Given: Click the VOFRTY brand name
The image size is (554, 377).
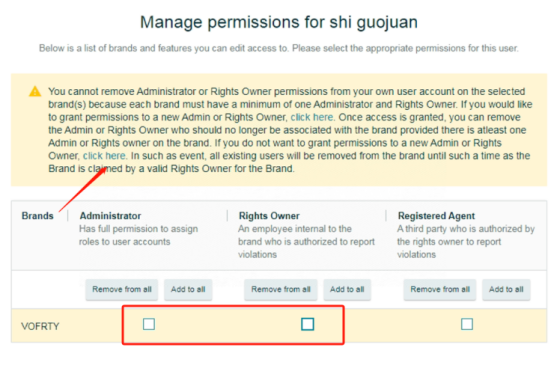Looking at the screenshot, I should coord(40,326).
